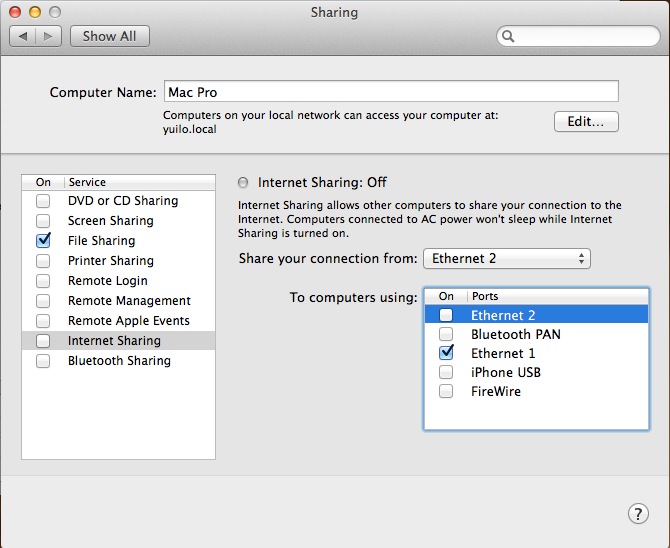Click the Computer Name field
This screenshot has width=670, height=548.
391,91
